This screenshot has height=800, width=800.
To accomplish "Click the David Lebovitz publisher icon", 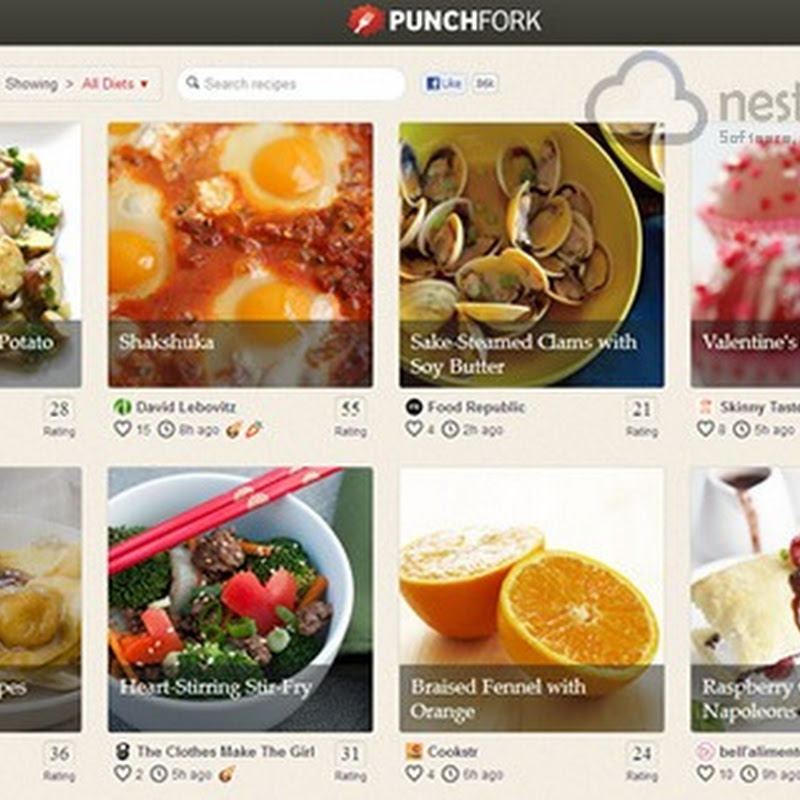I will pos(122,407).
